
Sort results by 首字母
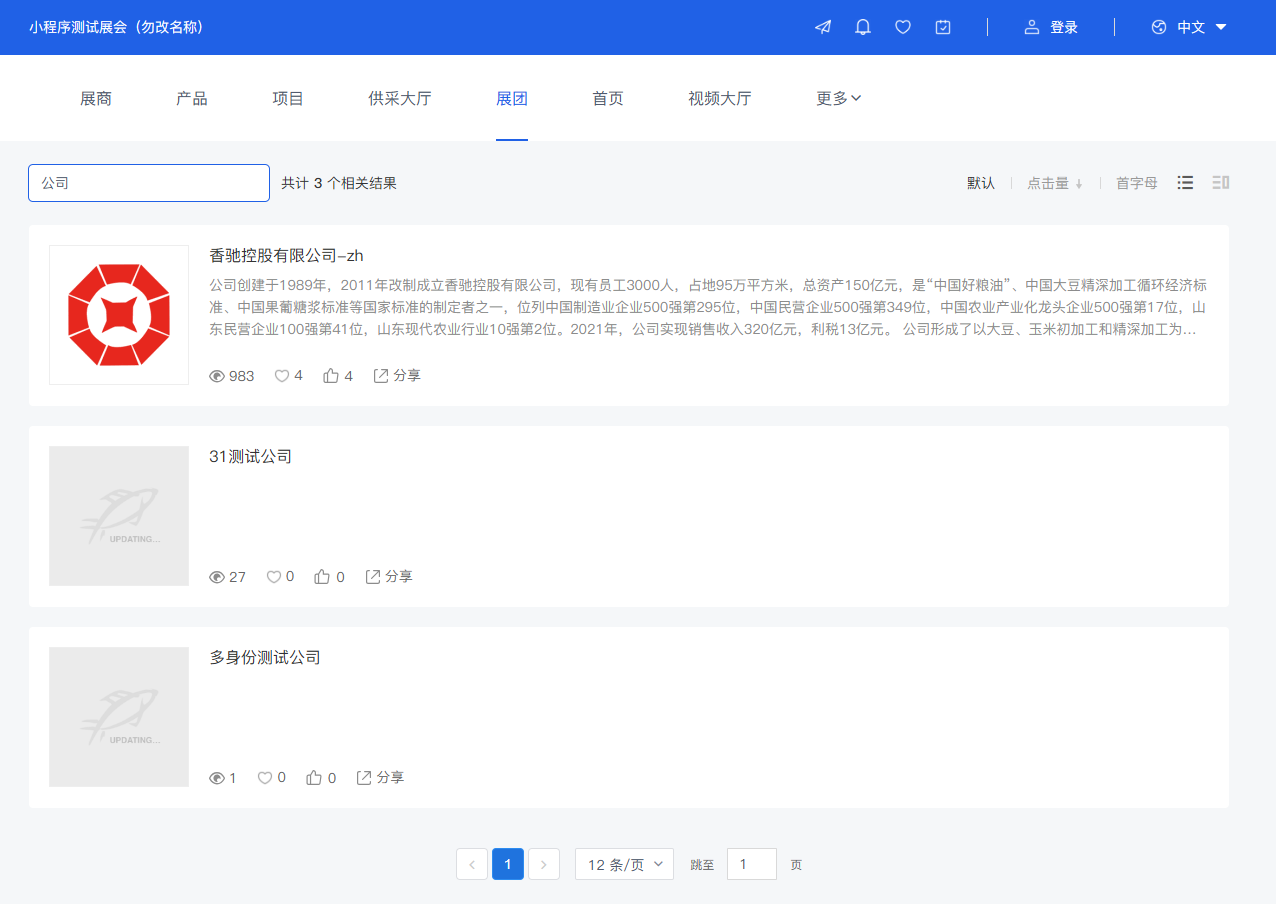(1137, 183)
